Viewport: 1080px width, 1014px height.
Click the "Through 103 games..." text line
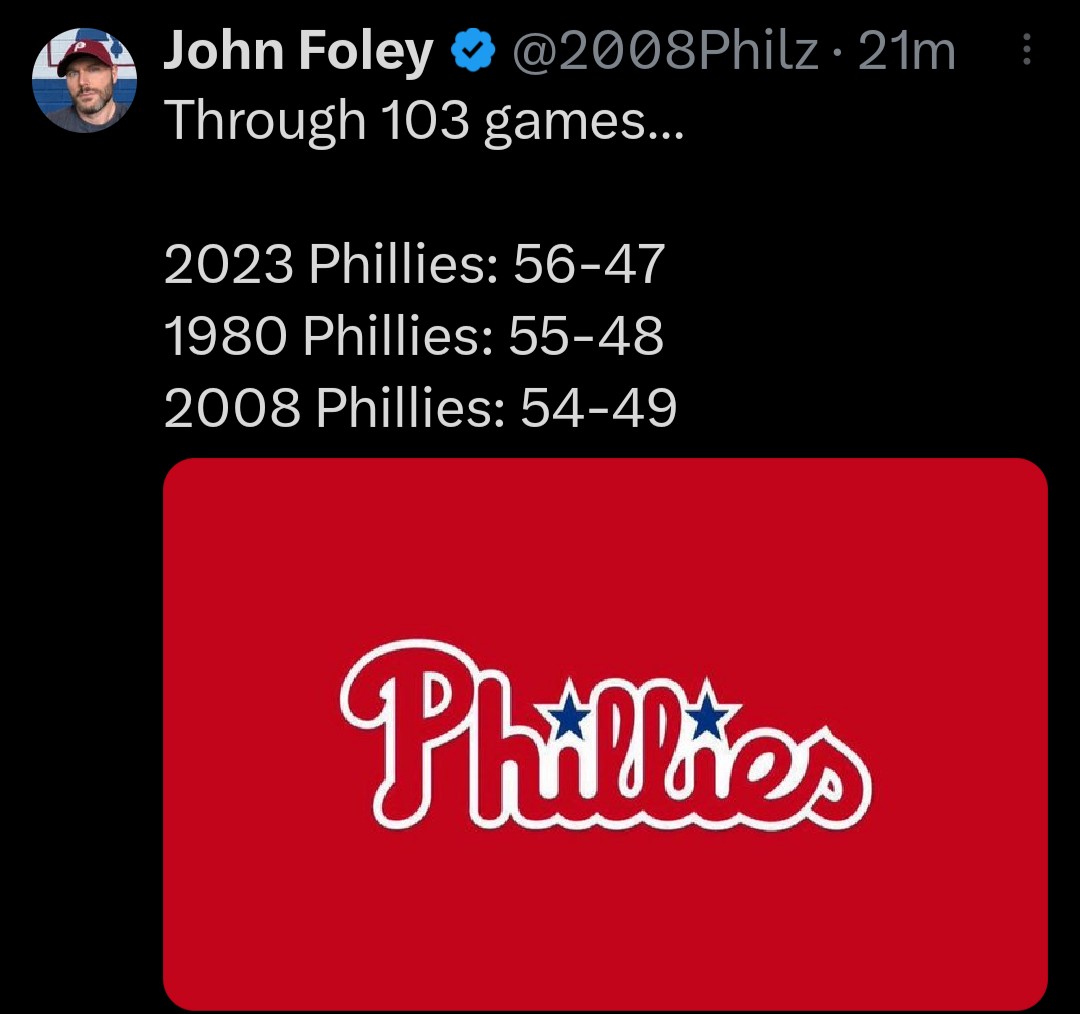[x=424, y=121]
